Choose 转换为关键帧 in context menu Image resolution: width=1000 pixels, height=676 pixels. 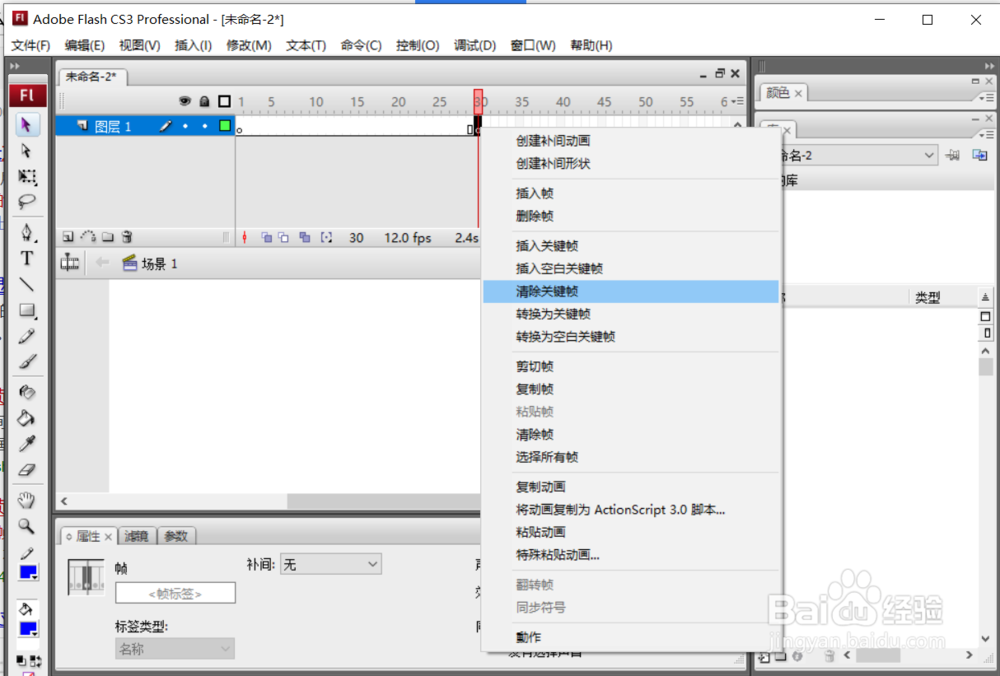(631, 314)
